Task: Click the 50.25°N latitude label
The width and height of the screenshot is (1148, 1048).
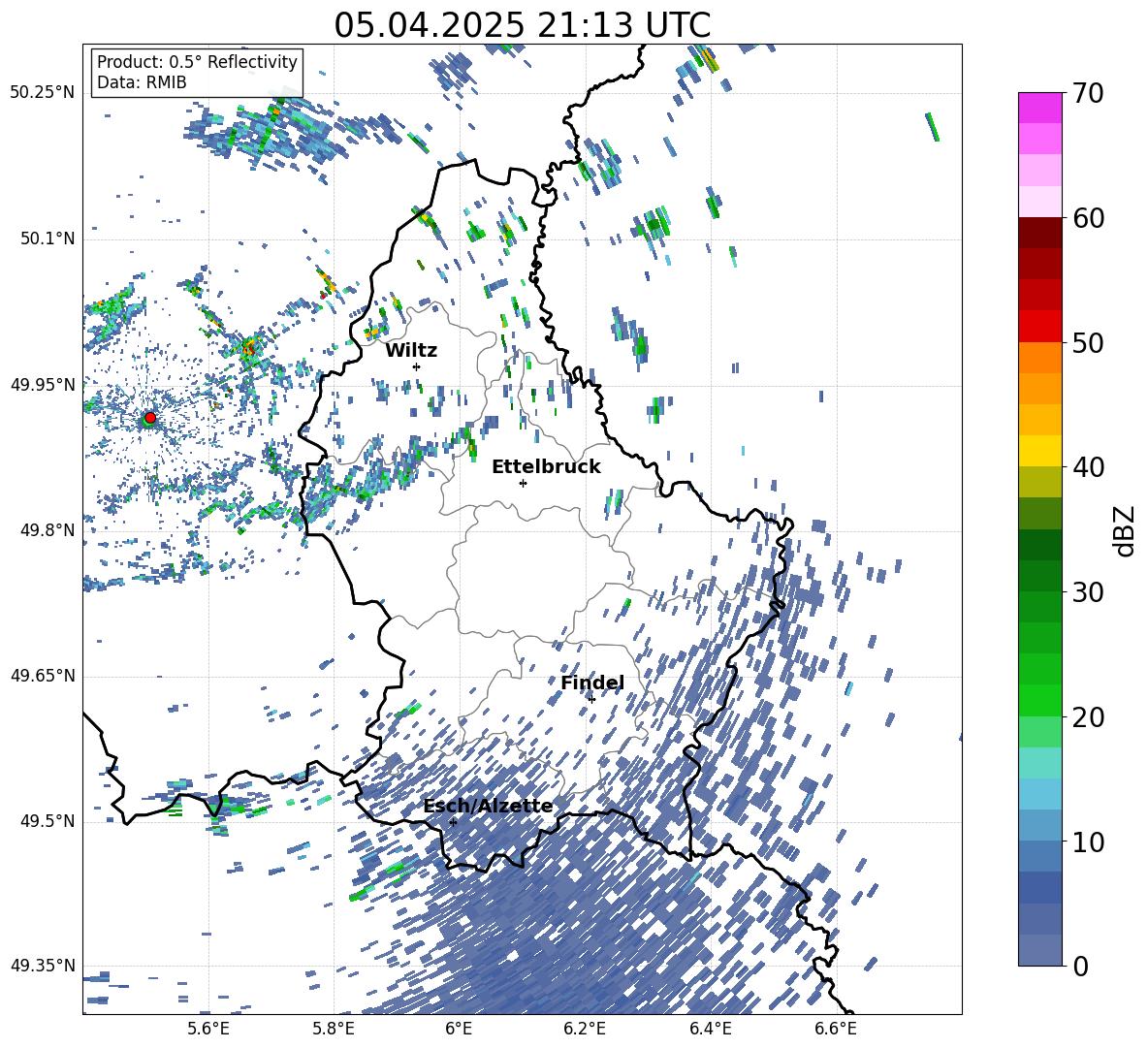Action: [43, 93]
